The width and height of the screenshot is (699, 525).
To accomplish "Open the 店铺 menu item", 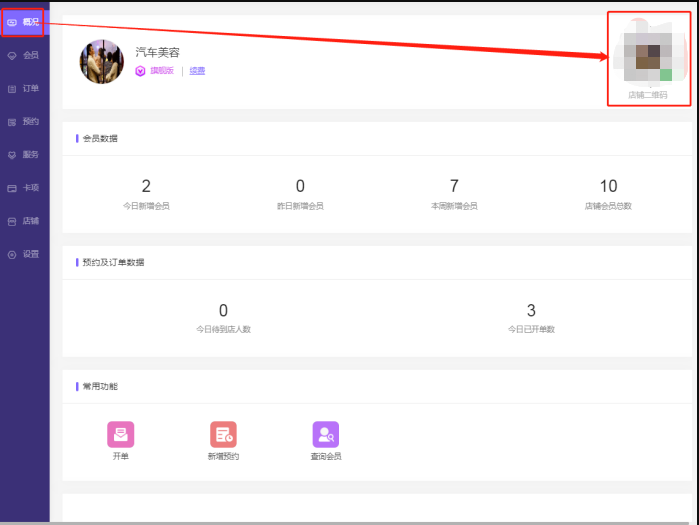I will 25,221.
